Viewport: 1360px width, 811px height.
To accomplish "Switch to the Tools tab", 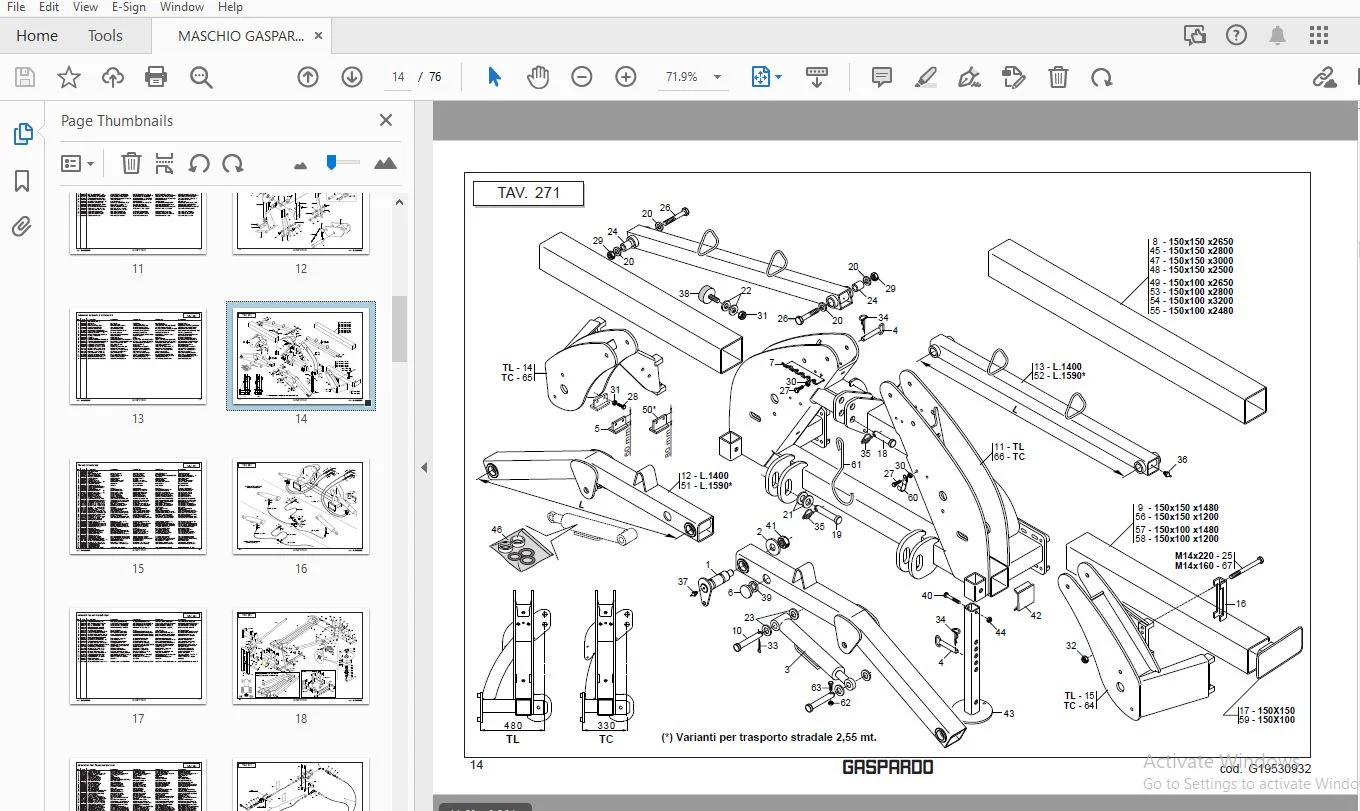I will click(105, 35).
